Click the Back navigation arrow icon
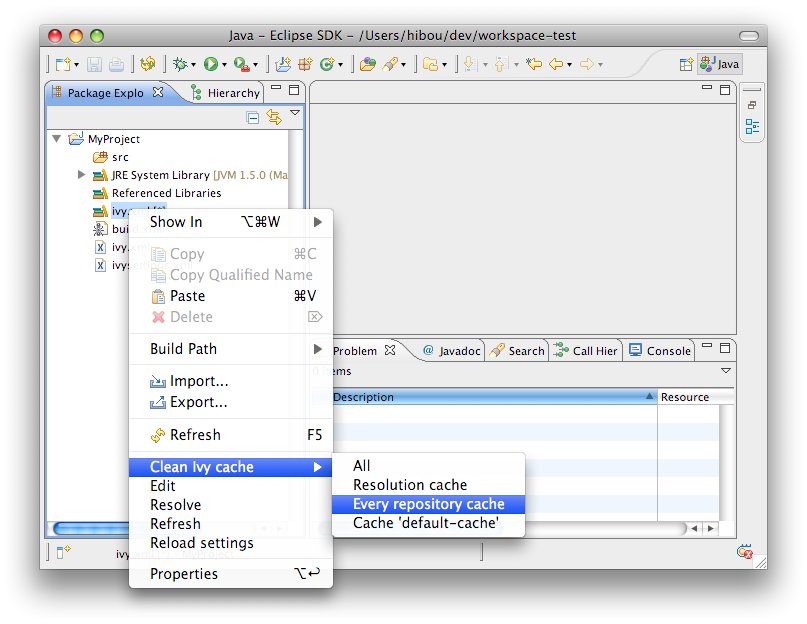Image resolution: width=807 pixels, height=624 pixels. (x=557, y=64)
